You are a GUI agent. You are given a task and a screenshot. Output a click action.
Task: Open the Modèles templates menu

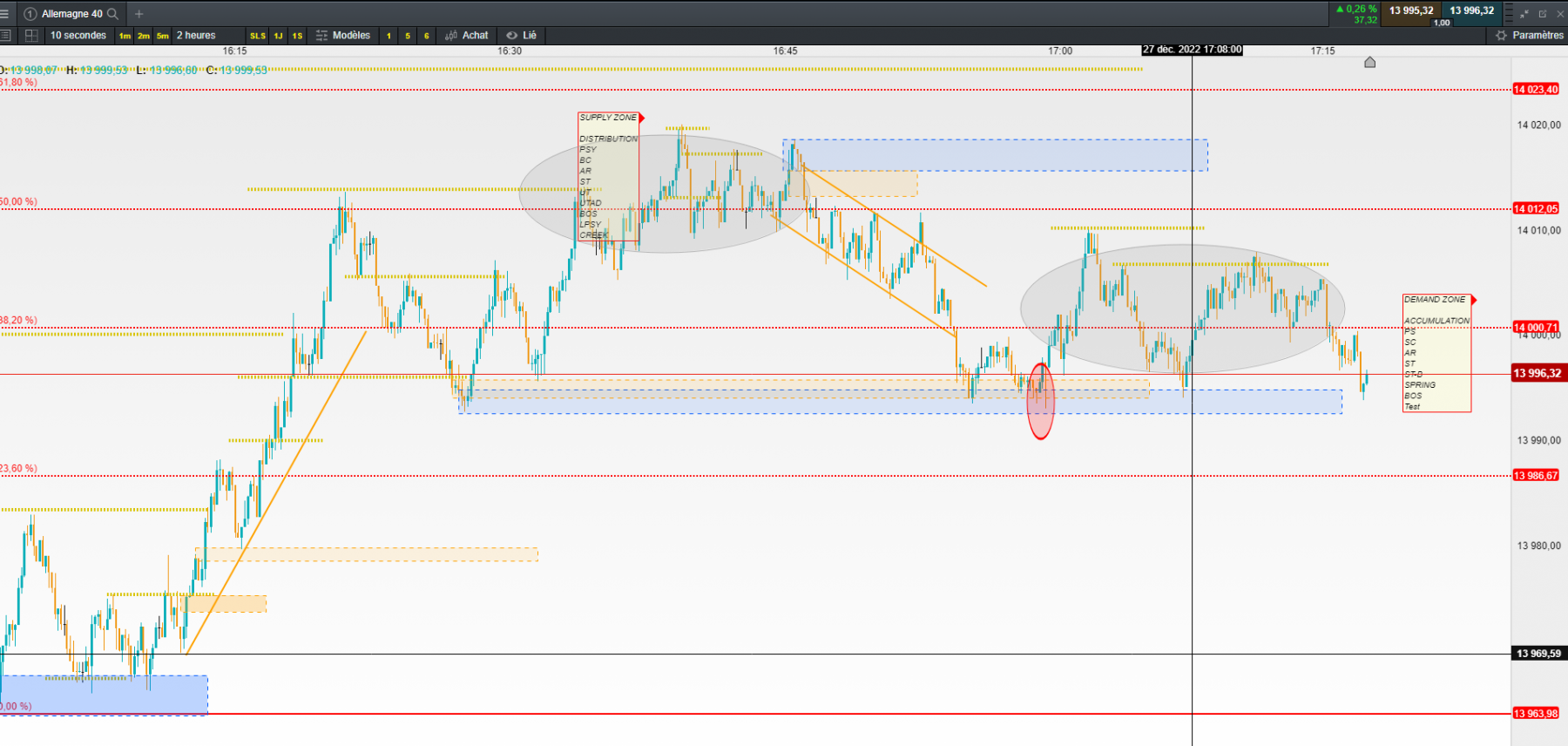coord(343,36)
